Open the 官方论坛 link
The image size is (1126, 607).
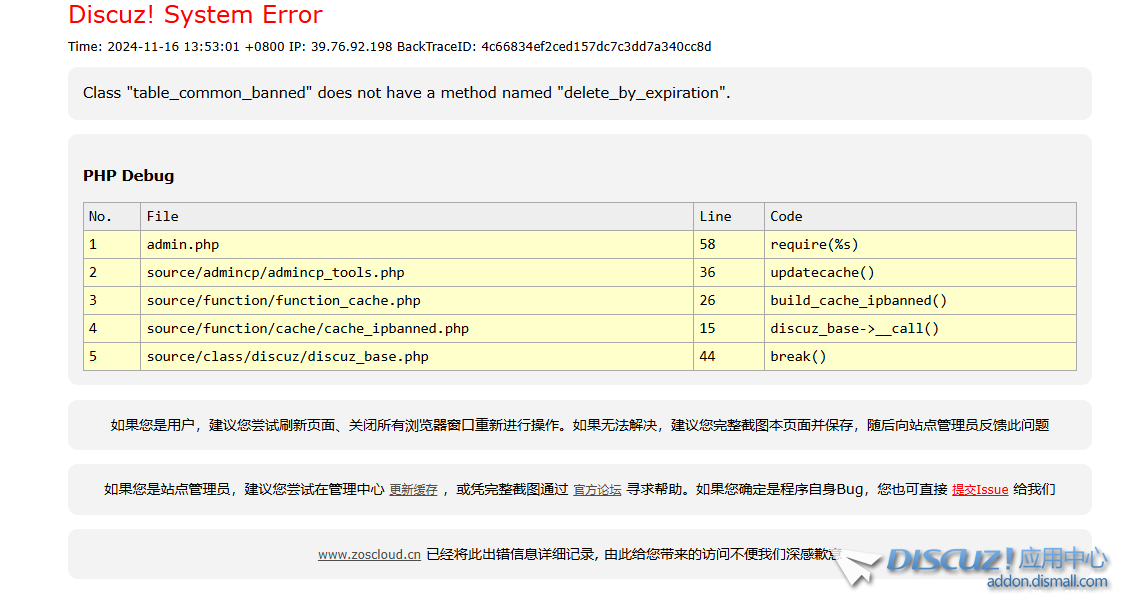597,490
